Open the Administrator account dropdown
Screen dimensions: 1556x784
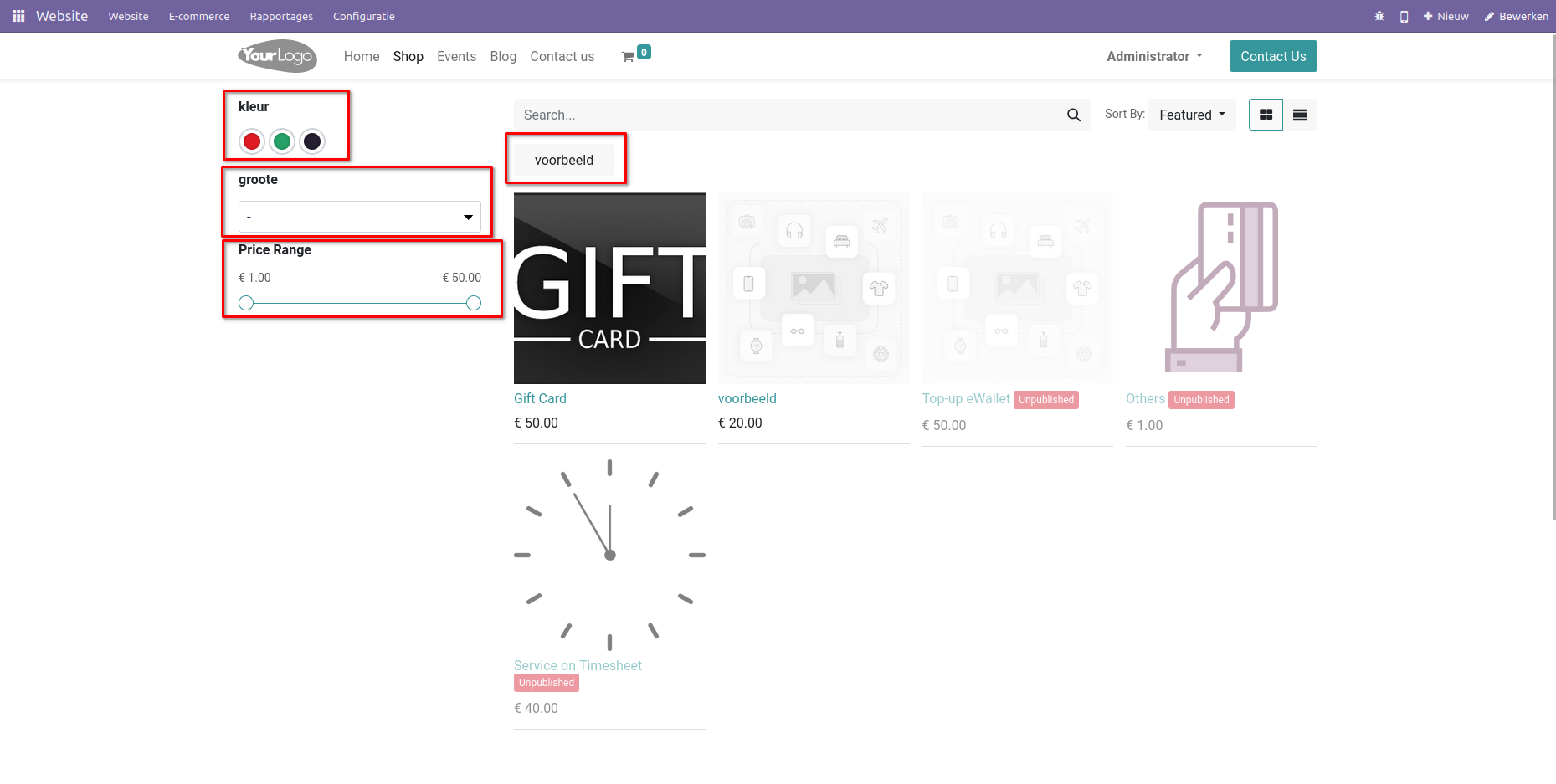[1154, 56]
